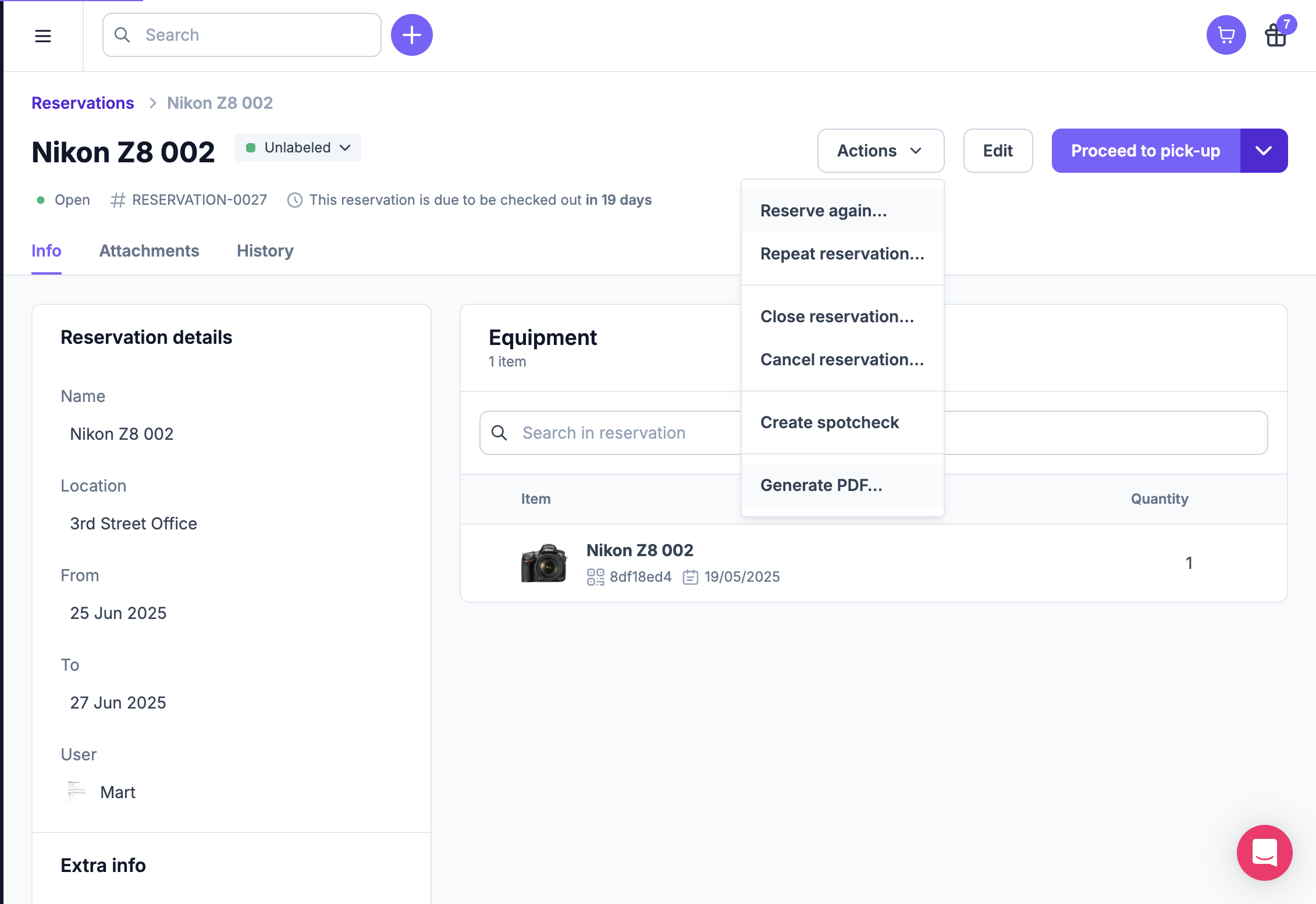The height and width of the screenshot is (904, 1316).
Task: Click the quantity value 1
Action: pos(1189,563)
